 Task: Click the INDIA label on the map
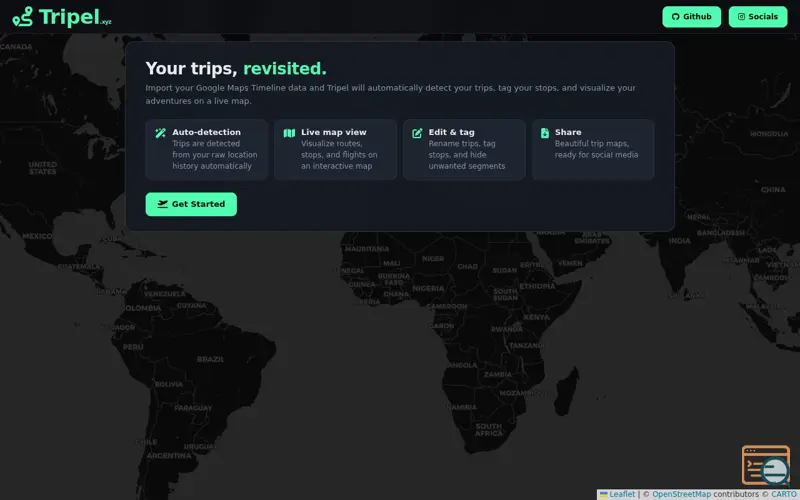[x=679, y=240]
